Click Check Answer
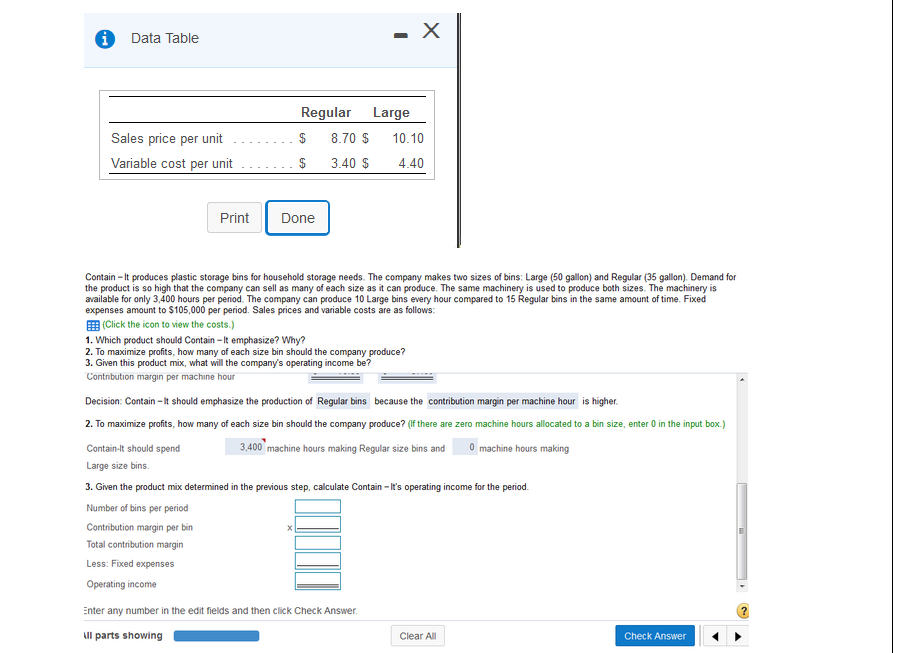908x653 pixels. [x=654, y=635]
